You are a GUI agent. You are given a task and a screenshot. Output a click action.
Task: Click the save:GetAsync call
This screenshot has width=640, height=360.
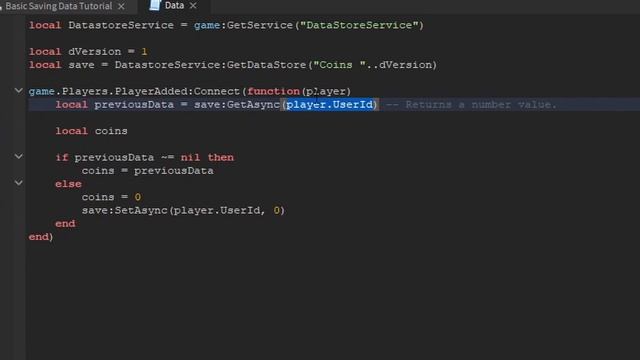click(x=237, y=105)
